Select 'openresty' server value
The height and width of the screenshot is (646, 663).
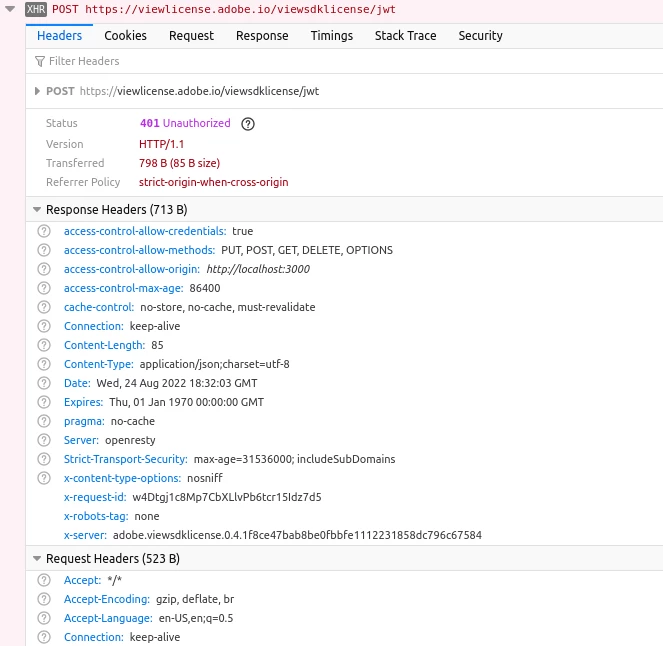(x=130, y=440)
